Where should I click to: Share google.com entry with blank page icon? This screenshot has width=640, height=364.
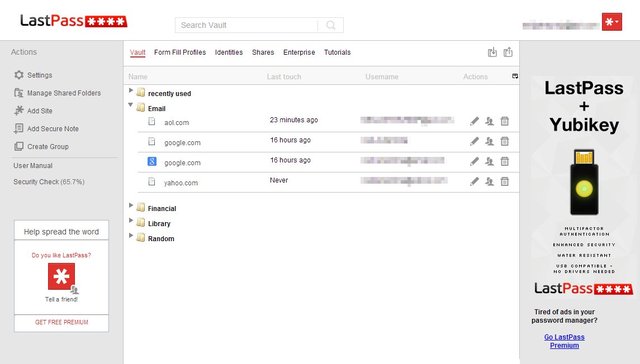[x=489, y=141]
